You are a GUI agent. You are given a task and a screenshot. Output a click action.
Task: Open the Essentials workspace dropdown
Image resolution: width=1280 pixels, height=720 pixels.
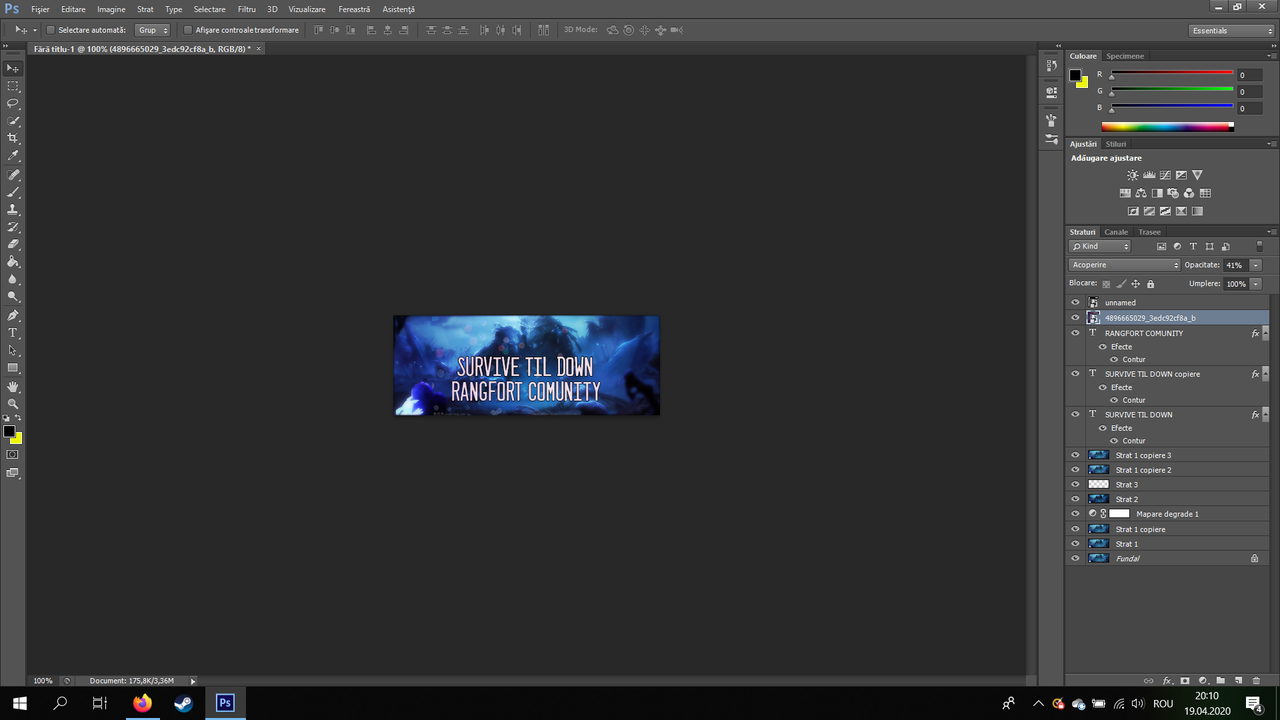pos(1232,31)
